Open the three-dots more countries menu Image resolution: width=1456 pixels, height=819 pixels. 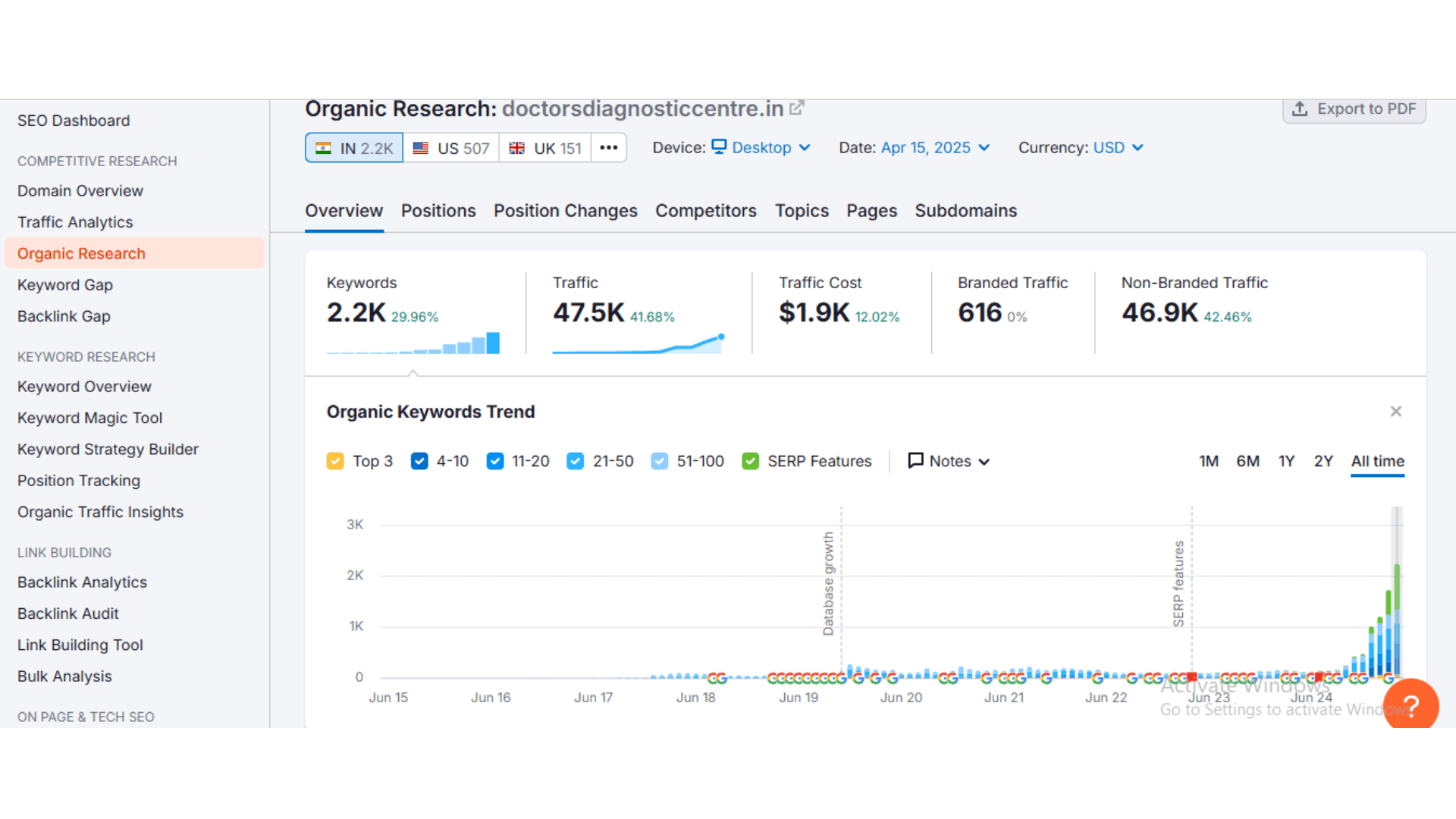click(608, 148)
